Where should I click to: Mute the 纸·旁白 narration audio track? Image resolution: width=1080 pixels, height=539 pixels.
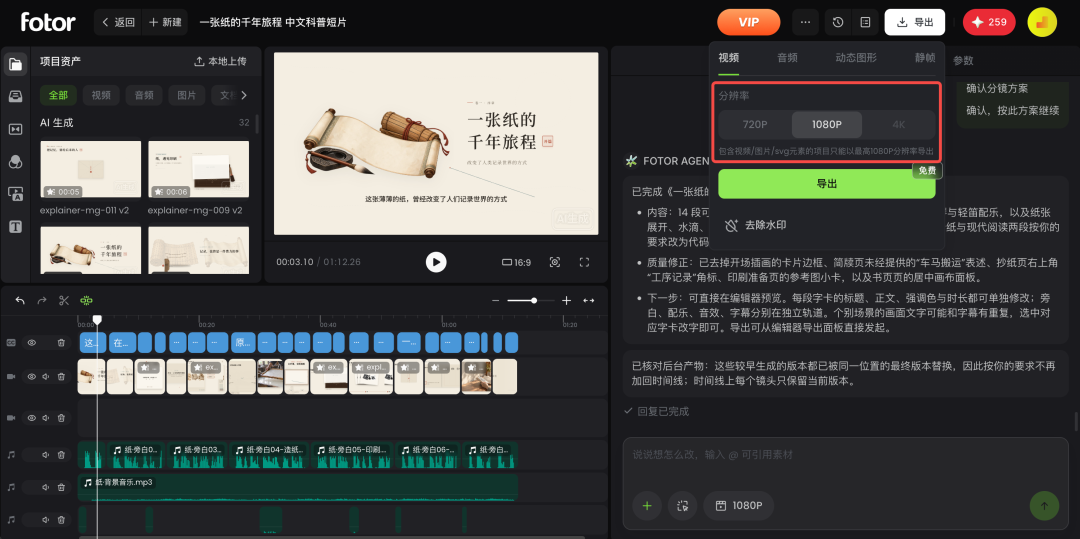46,455
